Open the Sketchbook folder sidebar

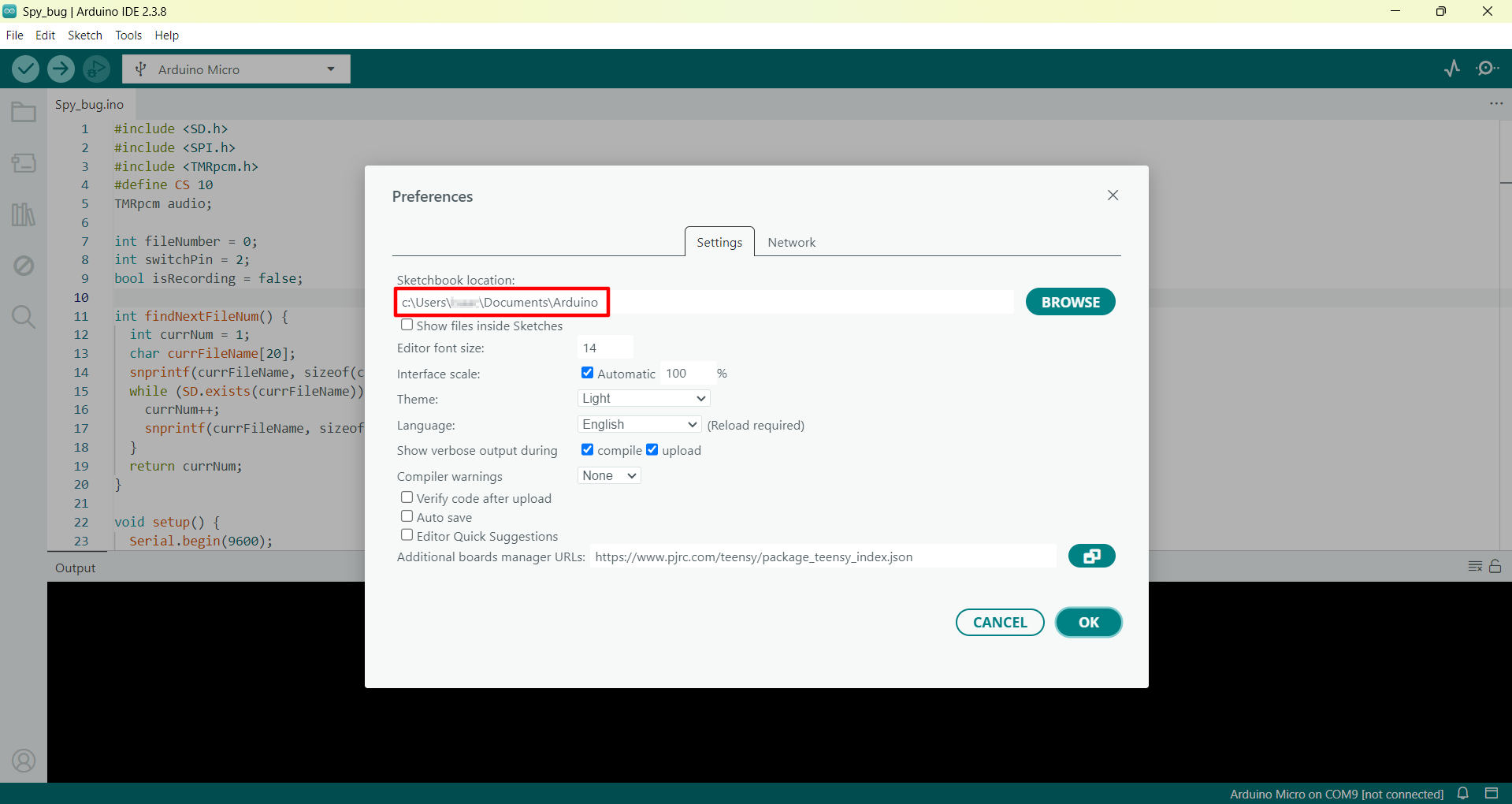coord(24,113)
